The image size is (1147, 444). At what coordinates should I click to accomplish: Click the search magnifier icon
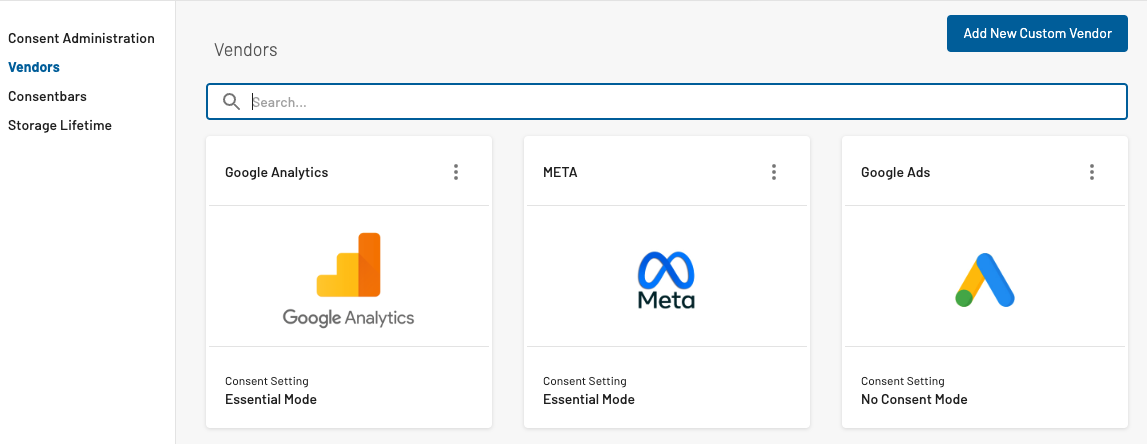point(231,102)
